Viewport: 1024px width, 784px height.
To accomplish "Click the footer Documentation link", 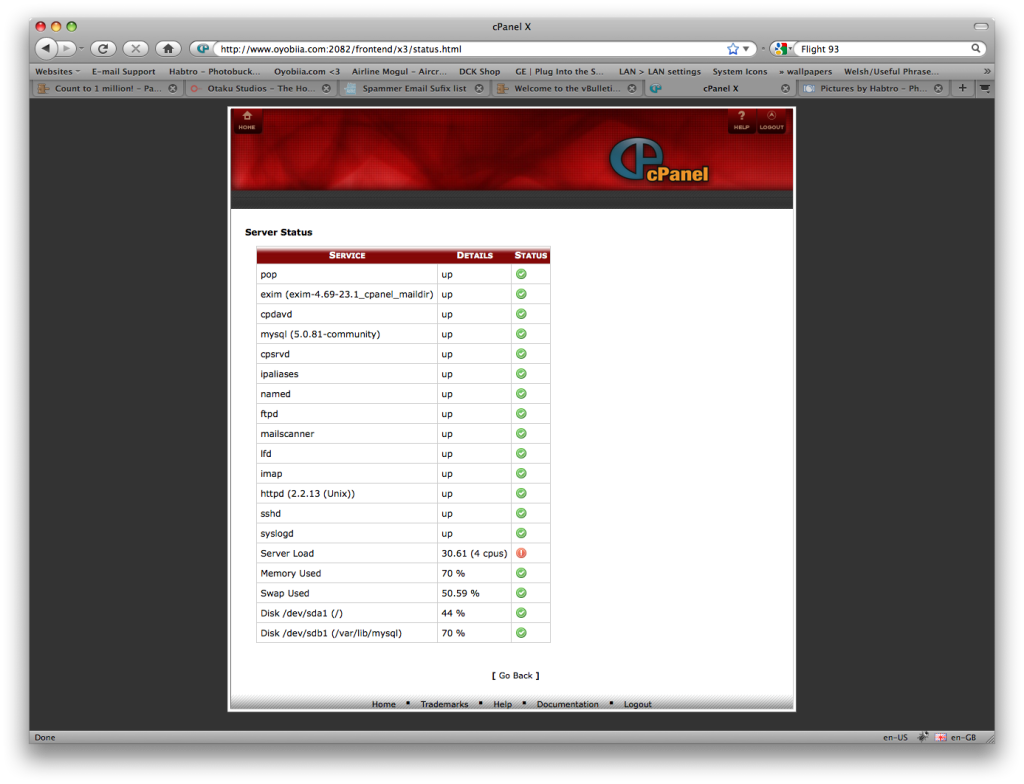I will pos(568,704).
